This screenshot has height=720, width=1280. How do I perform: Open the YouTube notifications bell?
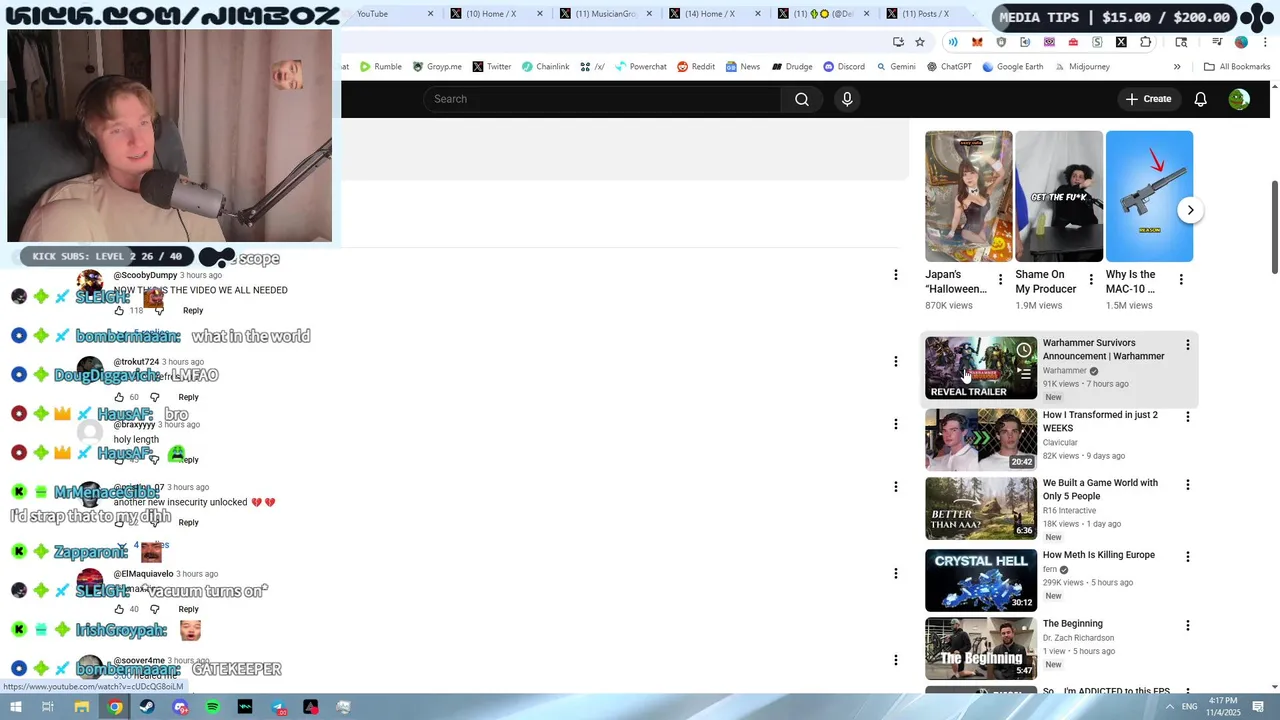pyautogui.click(x=1201, y=99)
